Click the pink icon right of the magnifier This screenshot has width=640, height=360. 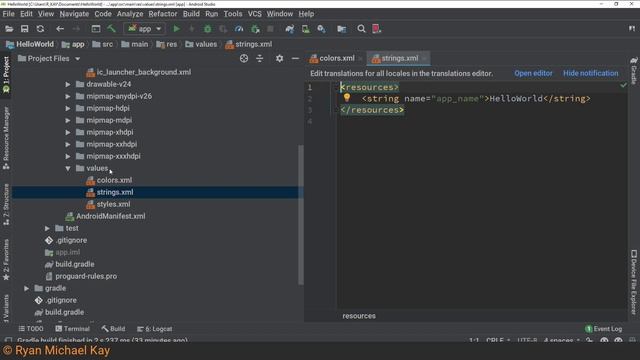[x=376, y=29]
